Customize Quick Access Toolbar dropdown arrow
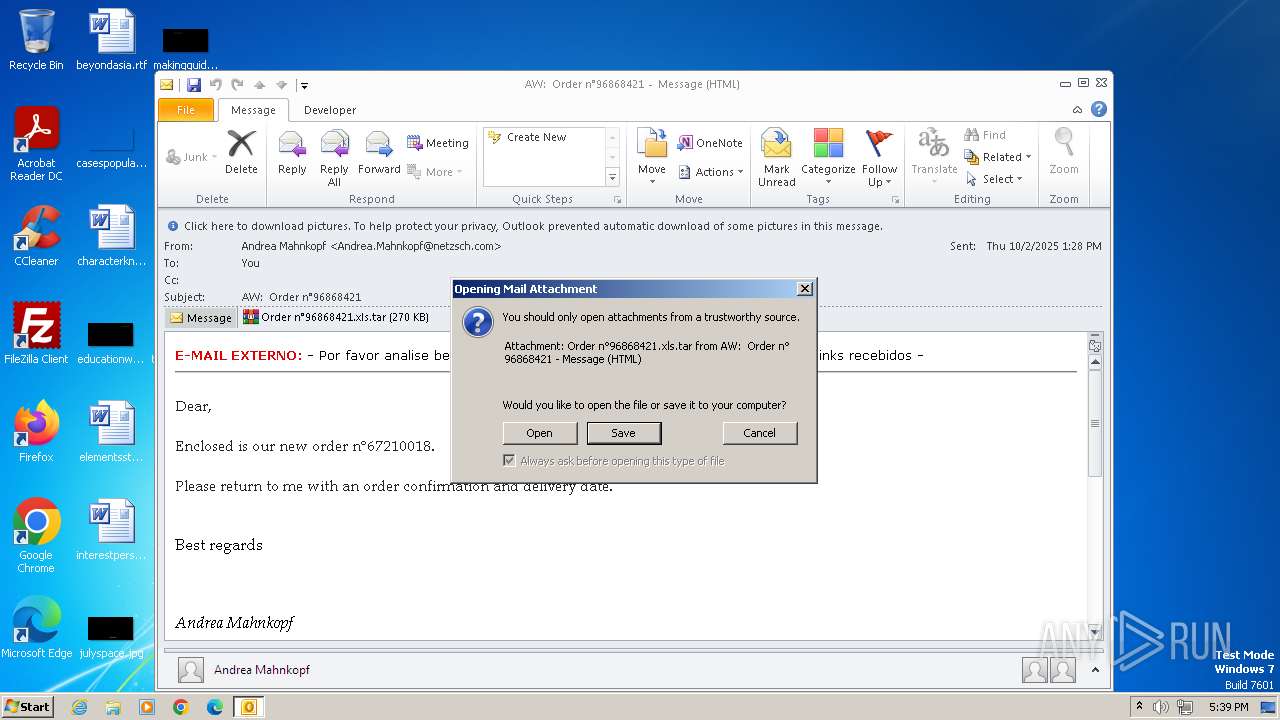 304,85
